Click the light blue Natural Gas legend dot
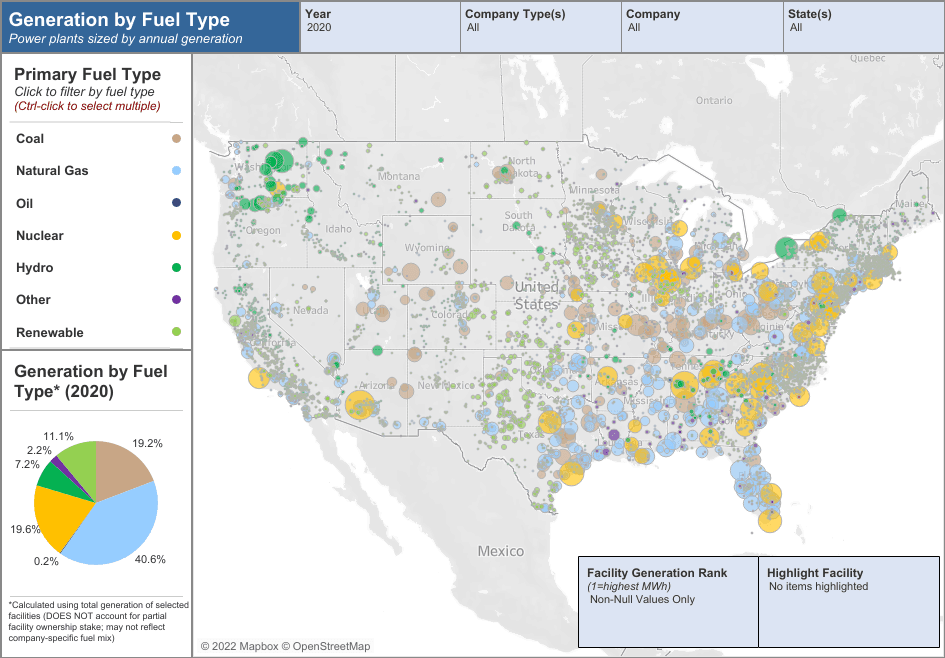Viewport: 945px width, 658px height. click(176, 171)
